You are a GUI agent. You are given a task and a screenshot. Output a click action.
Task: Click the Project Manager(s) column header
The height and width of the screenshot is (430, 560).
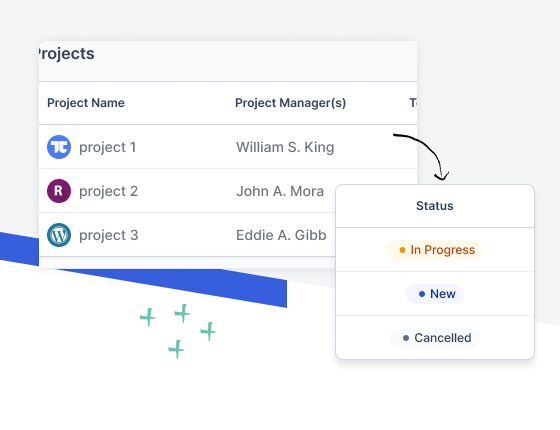point(290,103)
